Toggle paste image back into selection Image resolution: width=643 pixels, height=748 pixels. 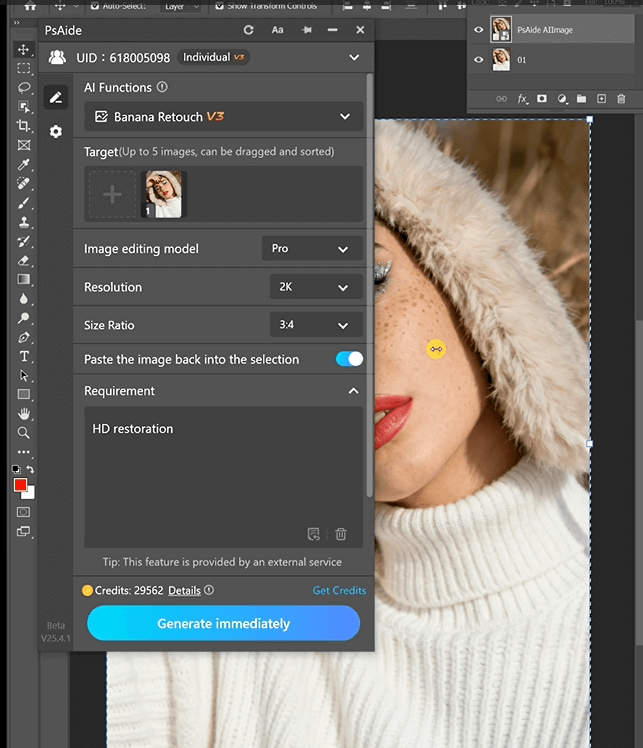[x=350, y=359]
